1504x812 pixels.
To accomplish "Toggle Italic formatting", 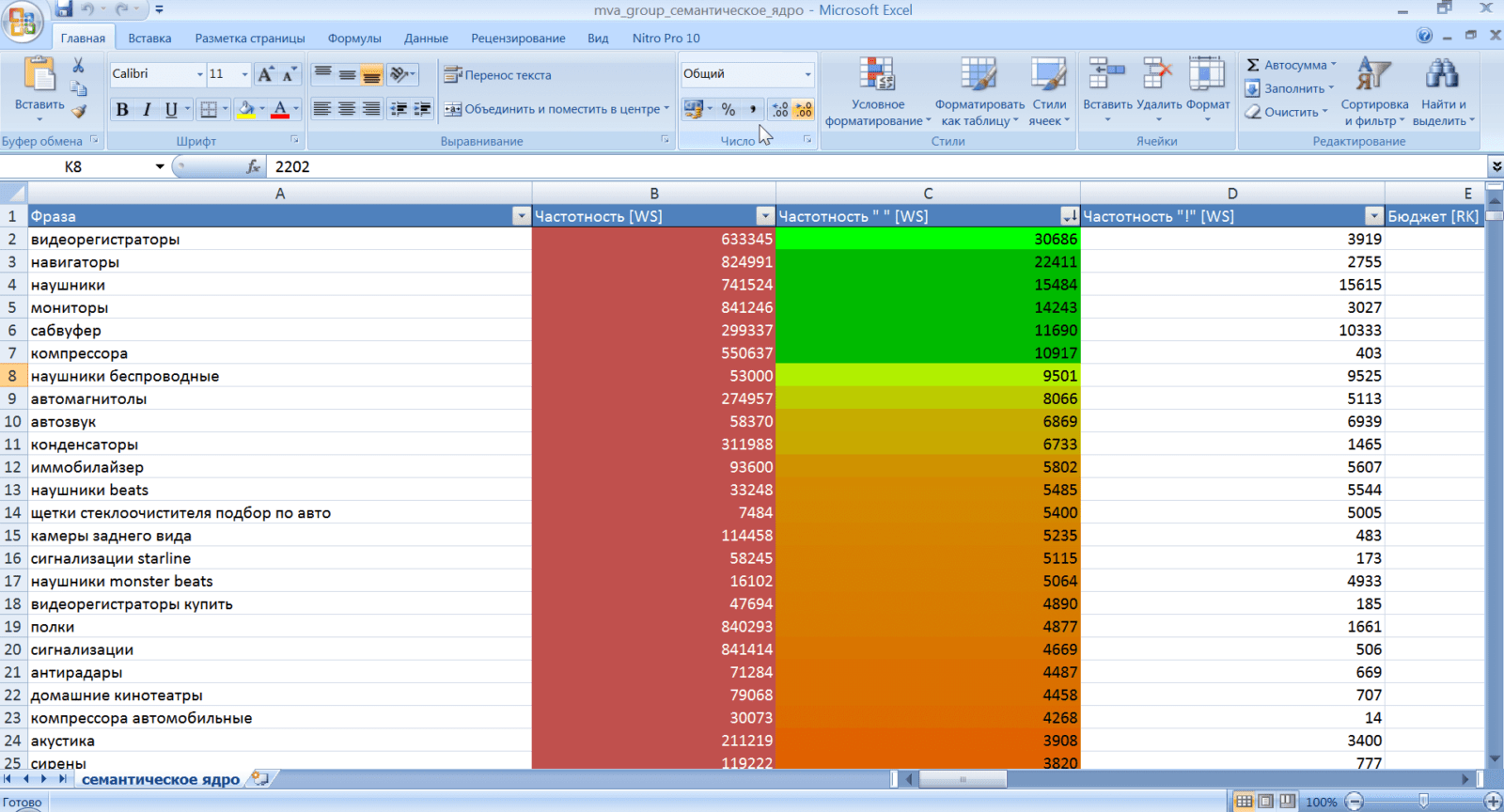I will point(147,110).
